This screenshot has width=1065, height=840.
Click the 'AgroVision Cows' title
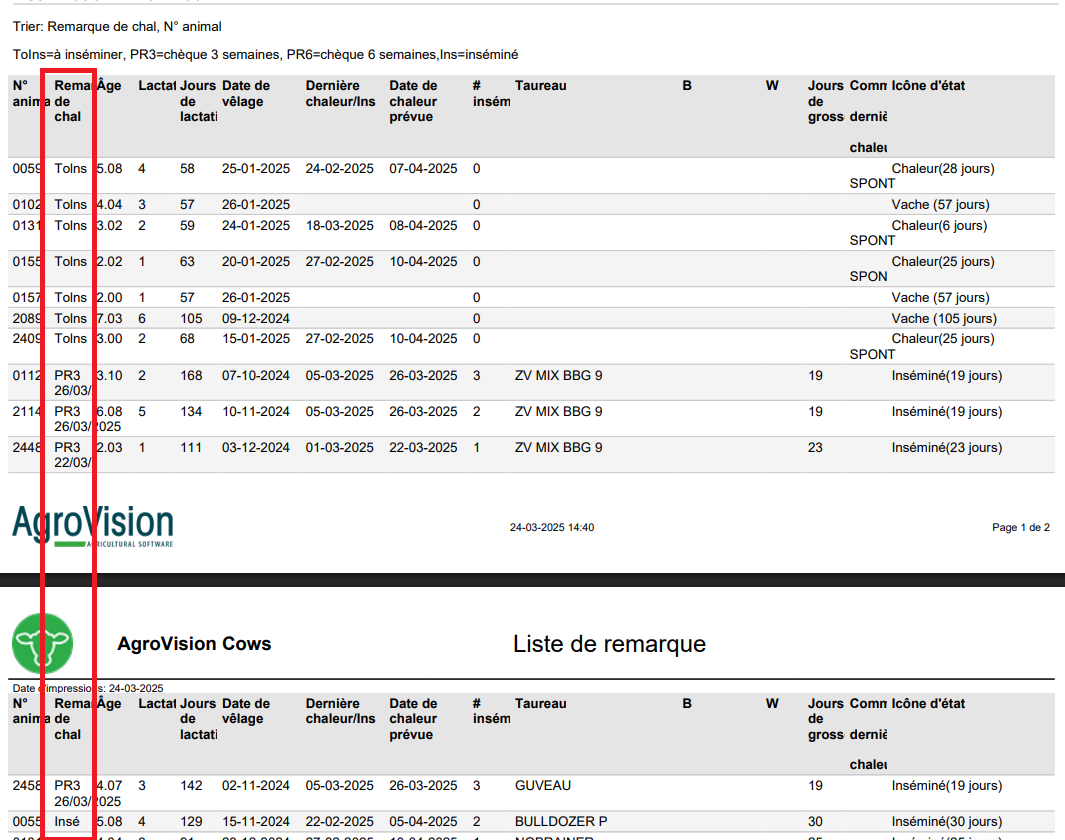tap(194, 644)
